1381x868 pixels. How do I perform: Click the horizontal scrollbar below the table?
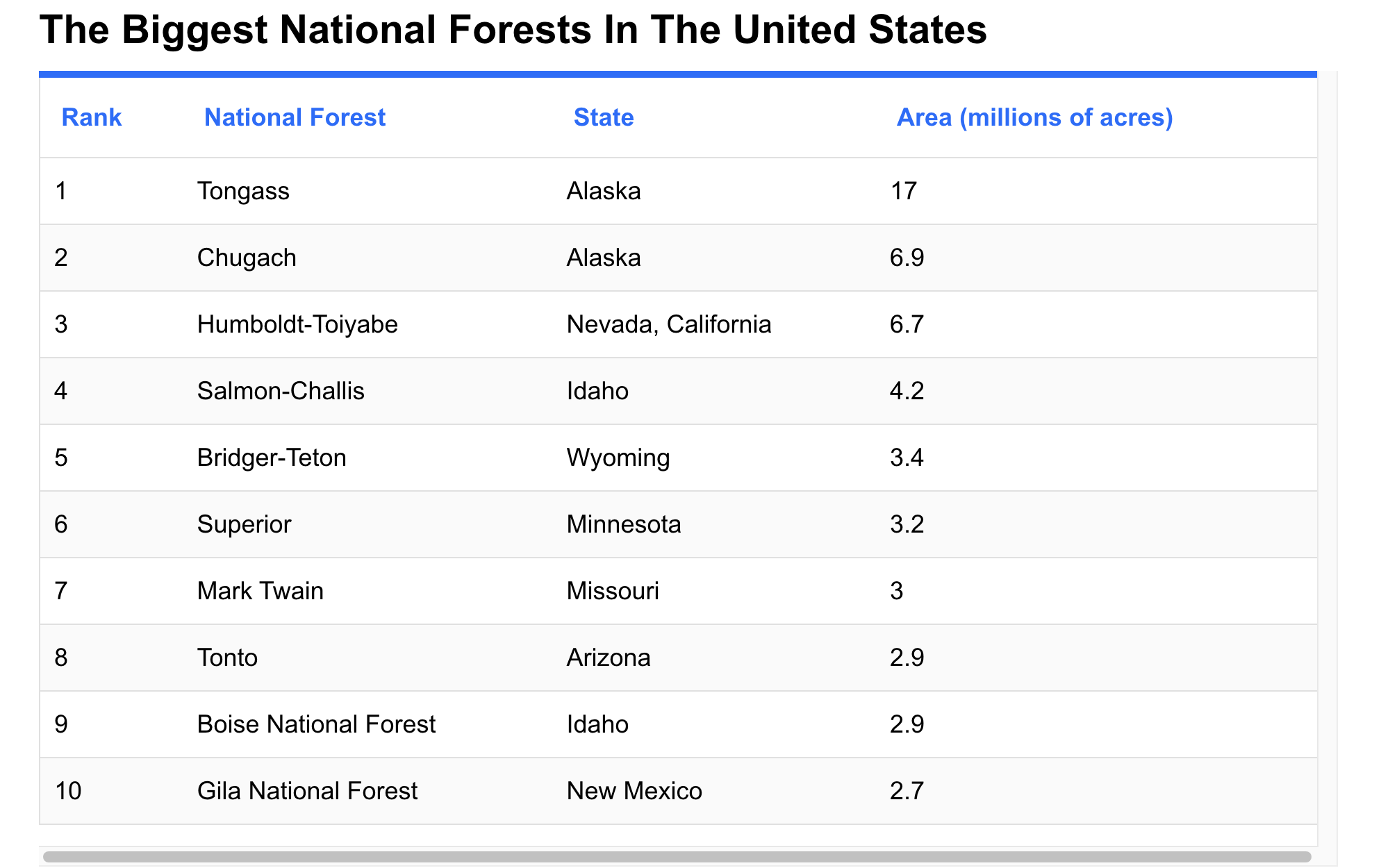pos(677,857)
